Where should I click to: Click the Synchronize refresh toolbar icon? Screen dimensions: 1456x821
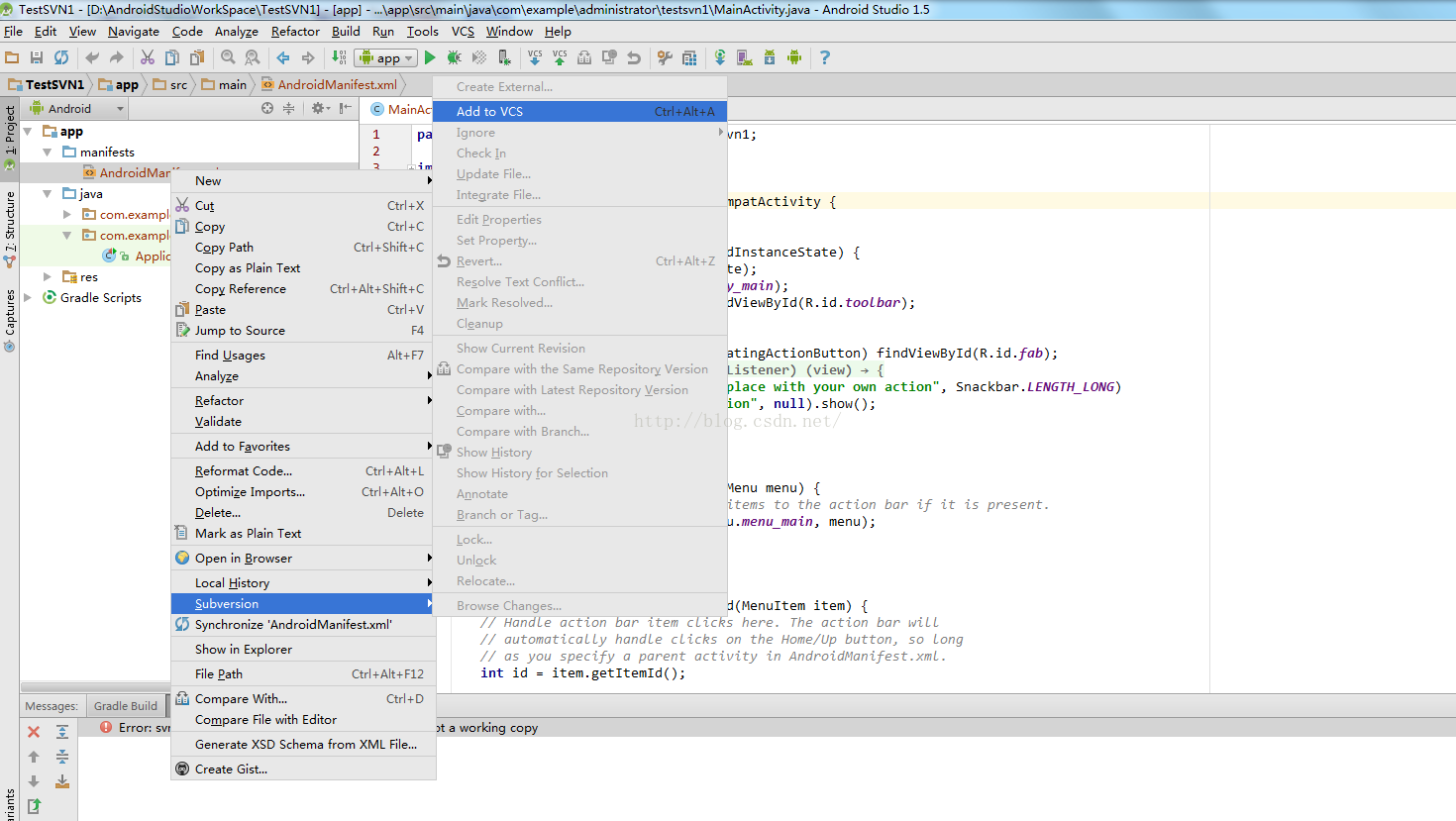pyautogui.click(x=61, y=57)
